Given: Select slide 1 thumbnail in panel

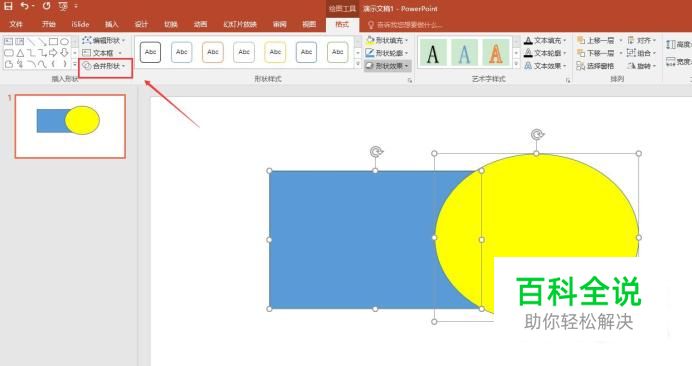Looking at the screenshot, I should 70,126.
